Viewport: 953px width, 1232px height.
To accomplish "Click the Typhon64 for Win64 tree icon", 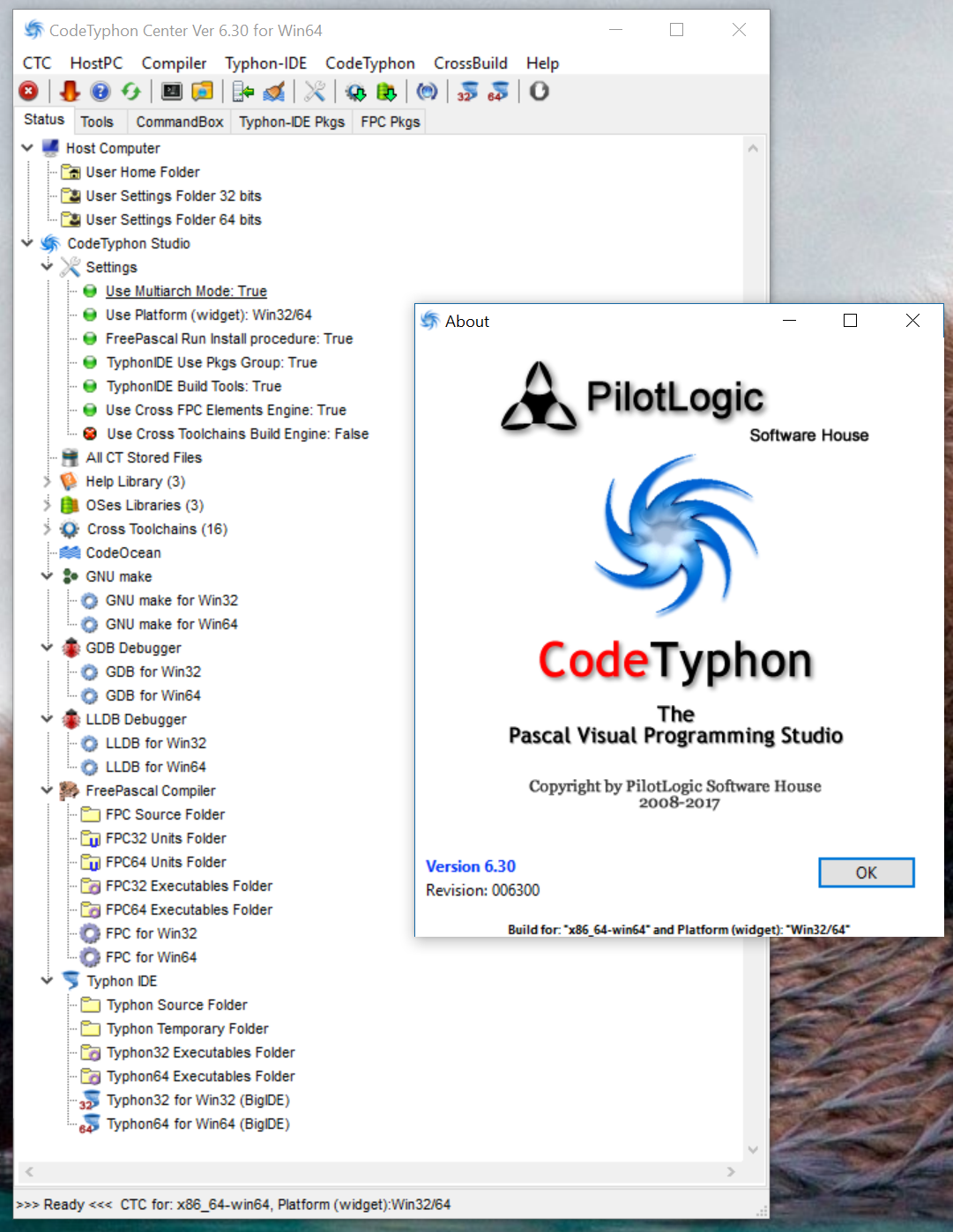I will [89, 1124].
